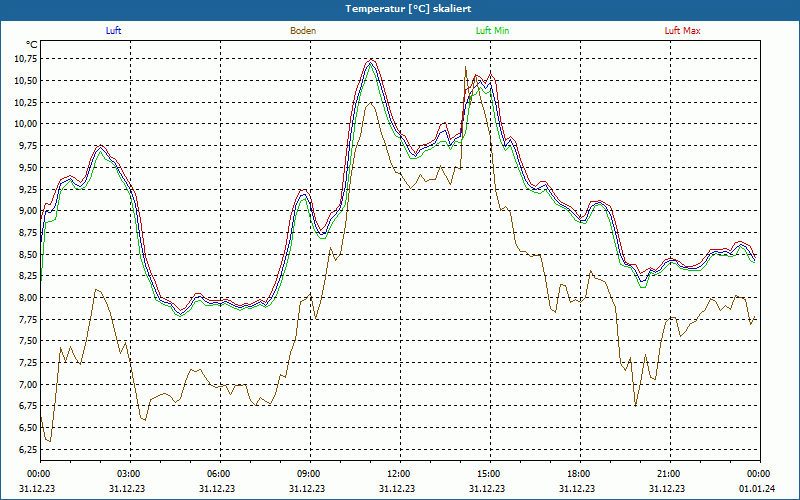Image resolution: width=800 pixels, height=500 pixels.
Task: Click the 9,50 y-axis value
Action: click(29, 167)
